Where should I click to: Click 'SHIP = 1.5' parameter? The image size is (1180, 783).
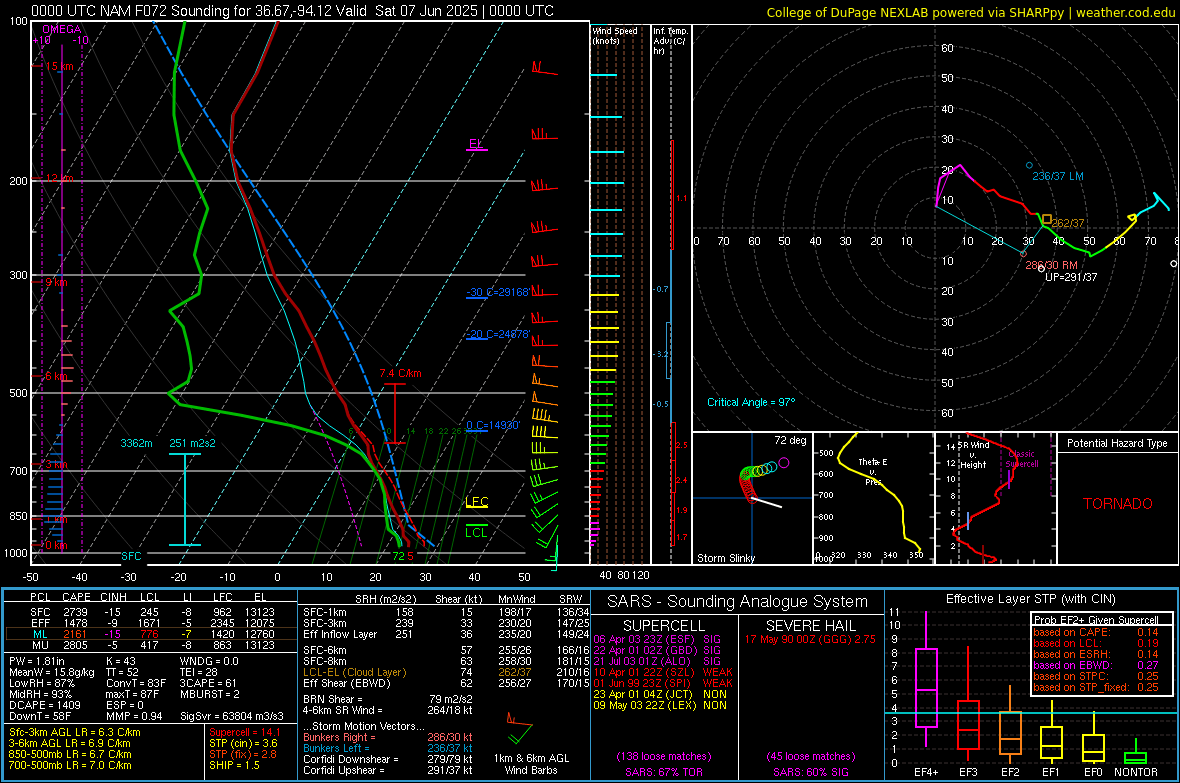pos(234,765)
